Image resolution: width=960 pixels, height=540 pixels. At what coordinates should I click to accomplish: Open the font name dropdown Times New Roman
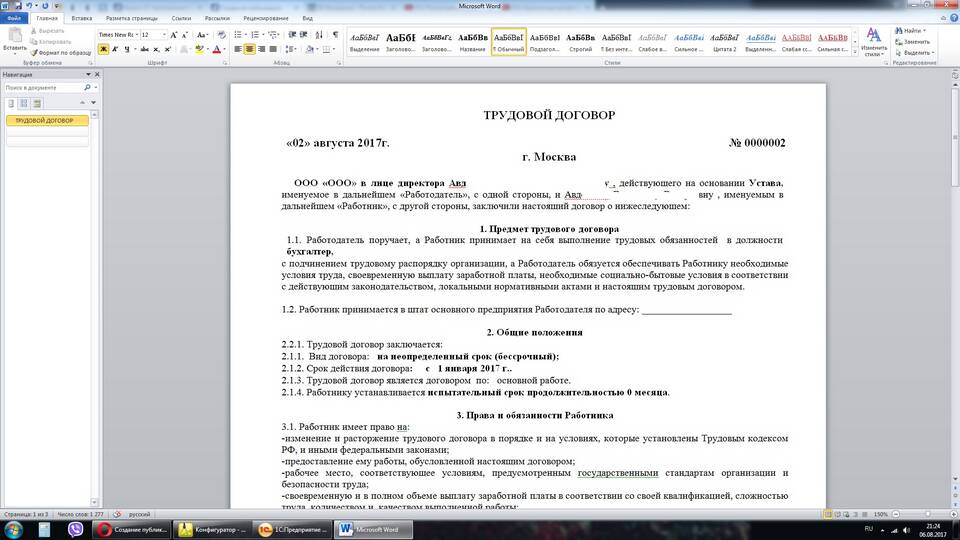point(137,35)
